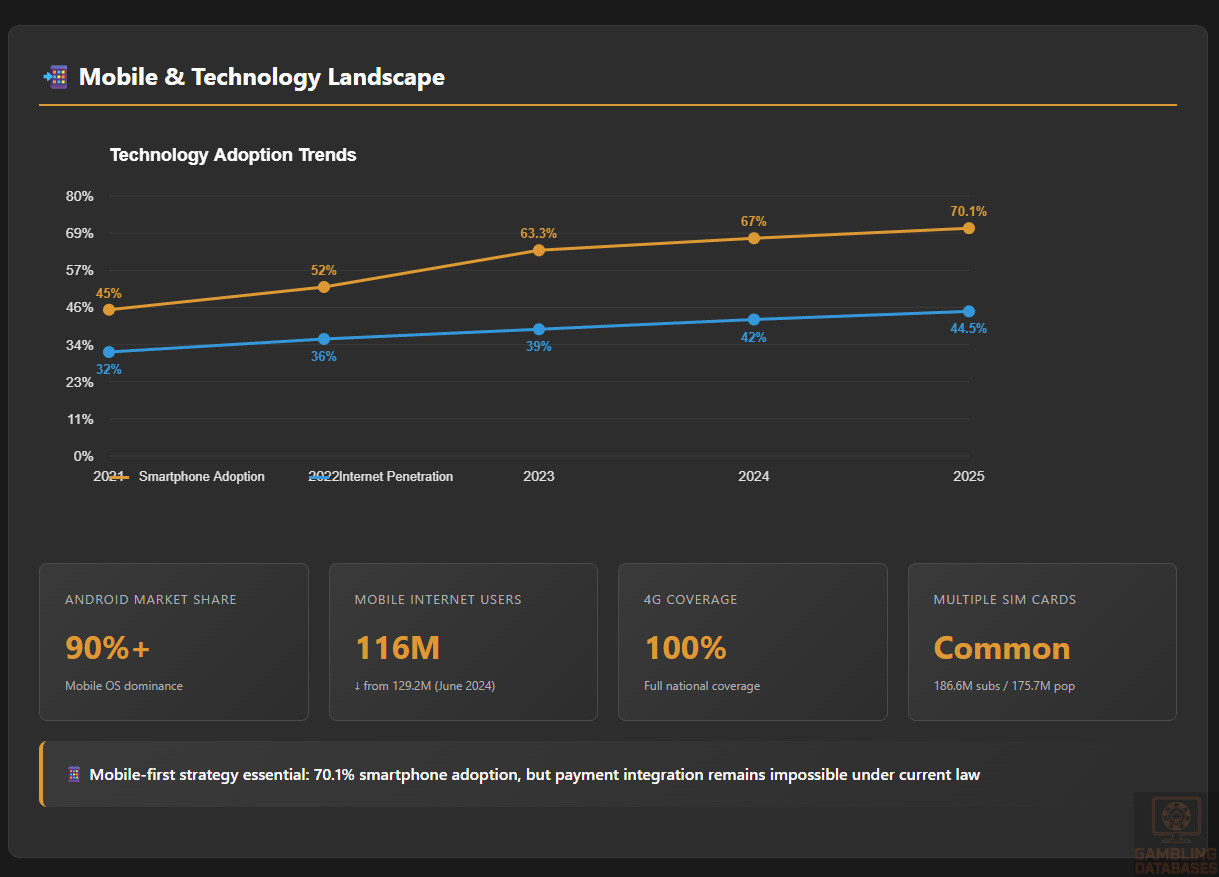
Task: Click the orange Smartphone Adoption legend line marker
Action: 119,477
